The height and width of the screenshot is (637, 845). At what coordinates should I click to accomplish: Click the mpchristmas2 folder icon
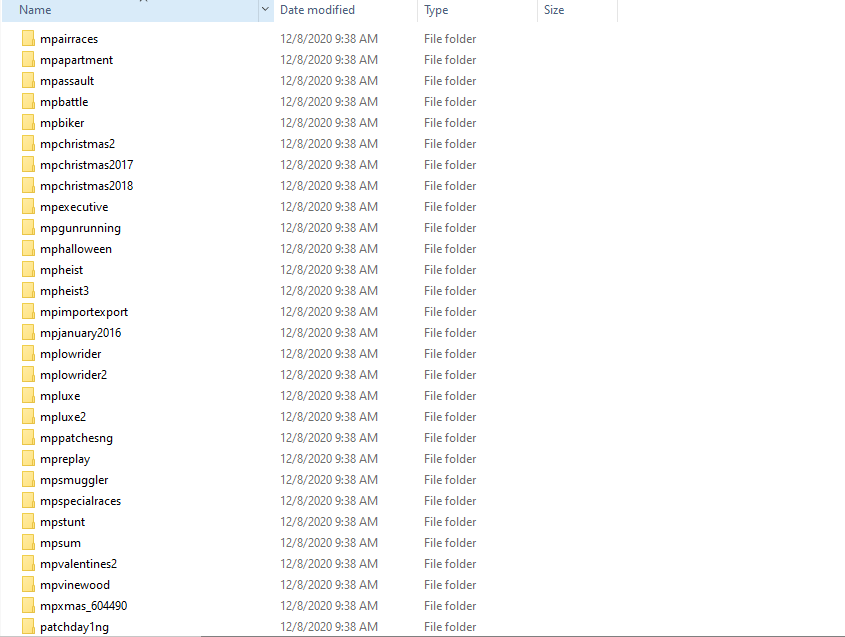click(x=29, y=144)
